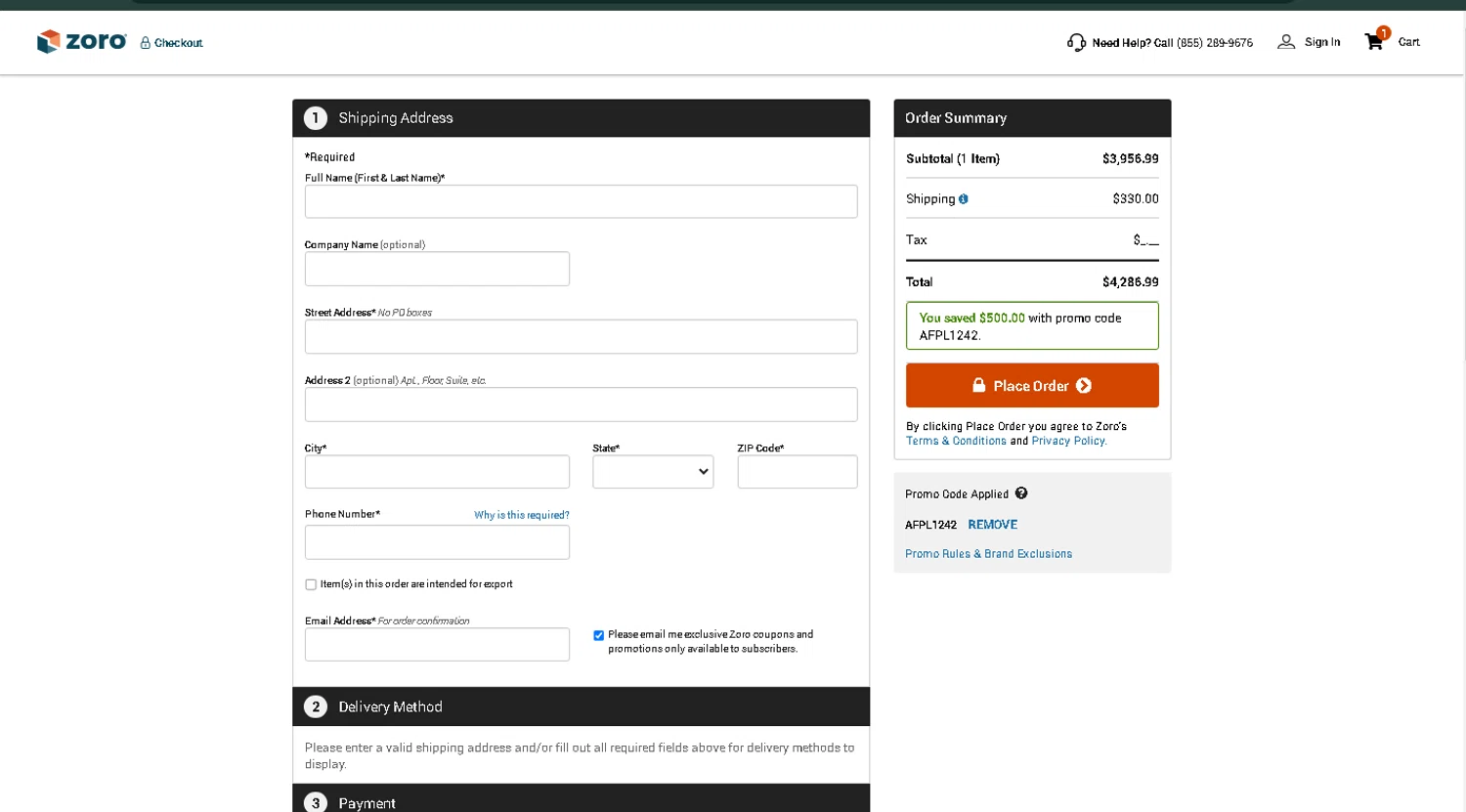Open Promo Rules & Brand Exclusions
The image size is (1466, 812).
click(x=988, y=554)
